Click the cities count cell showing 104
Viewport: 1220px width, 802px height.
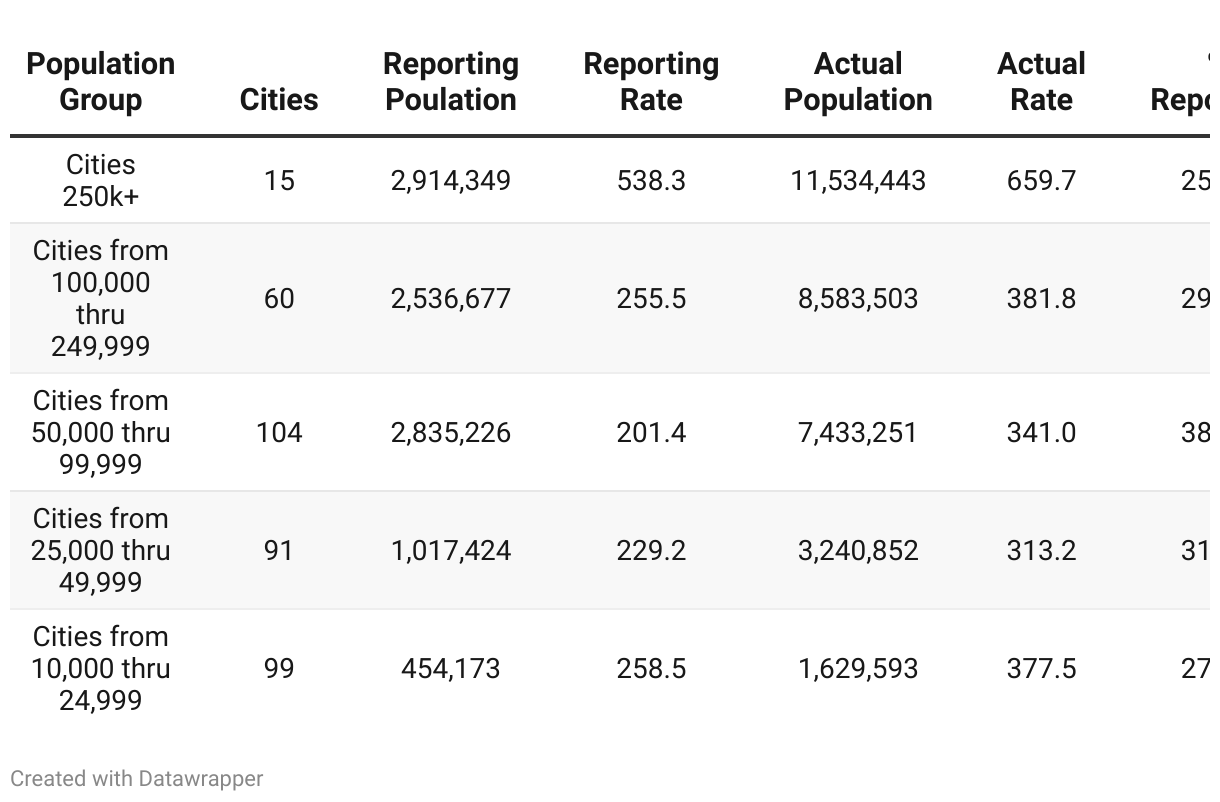pos(279,433)
